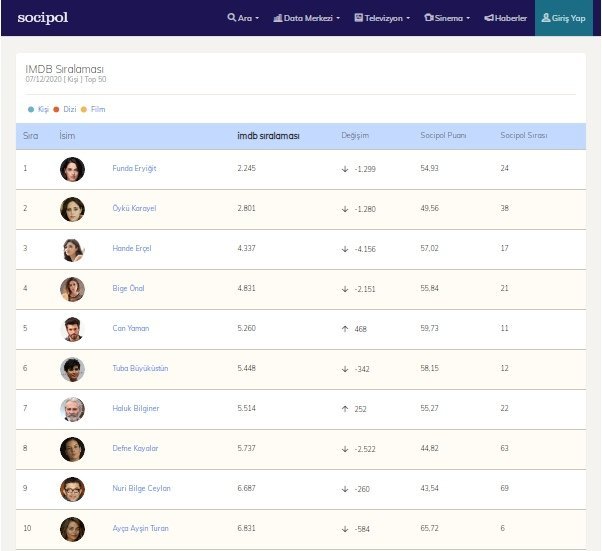Toggle the Film filter option

pos(93,109)
